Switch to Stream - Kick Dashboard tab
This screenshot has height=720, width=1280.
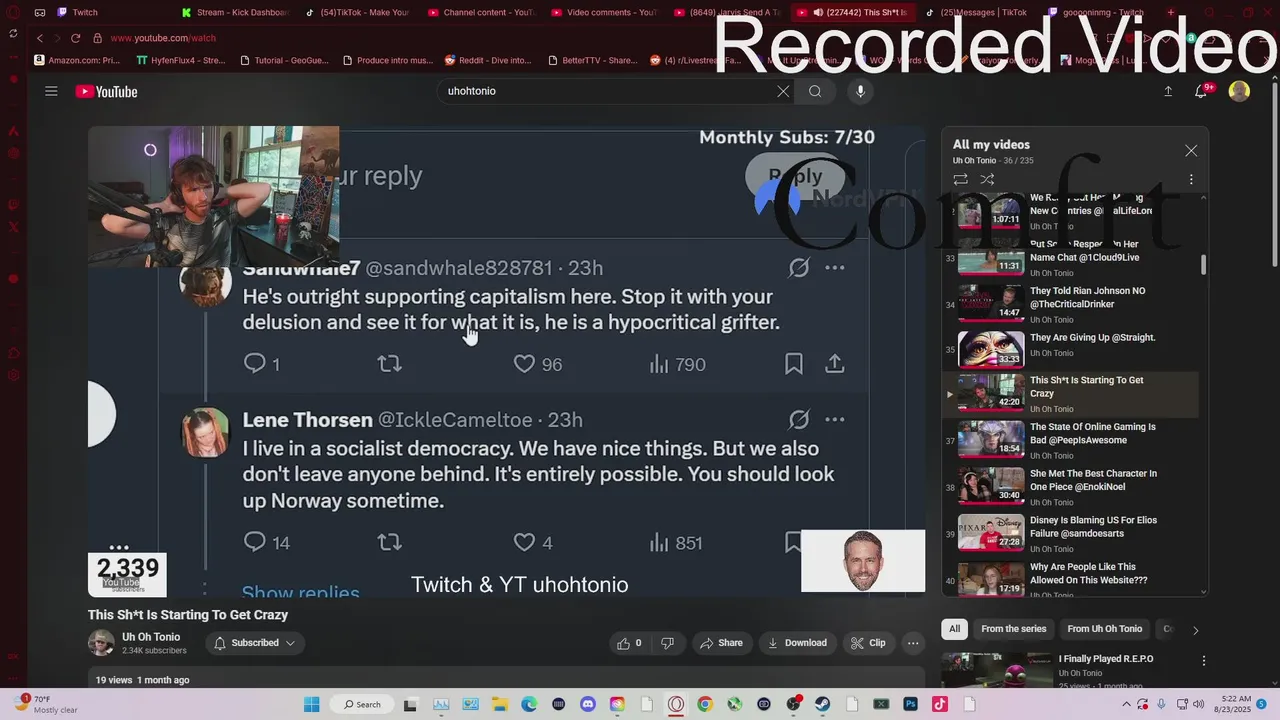pos(236,12)
